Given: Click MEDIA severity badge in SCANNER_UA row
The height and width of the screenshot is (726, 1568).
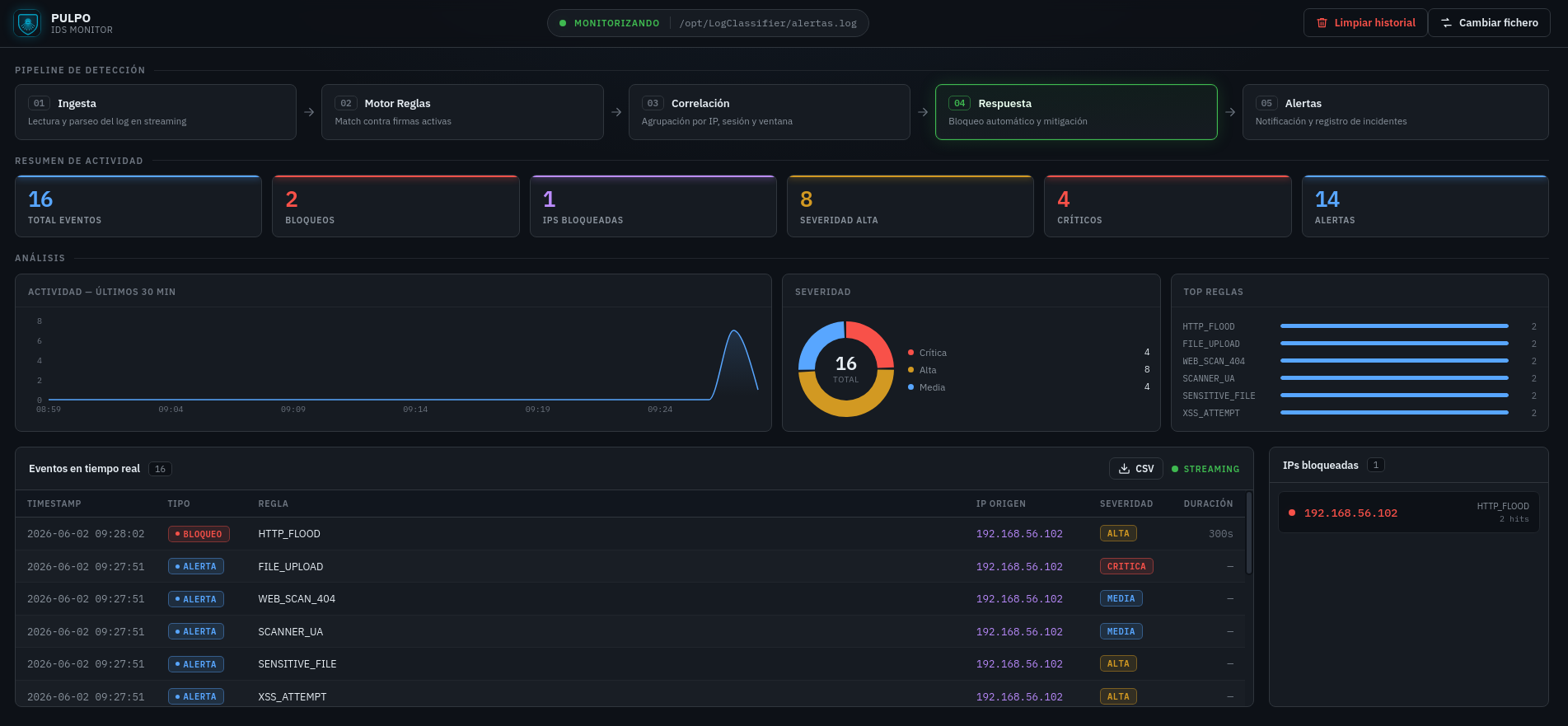Looking at the screenshot, I should (1121, 631).
